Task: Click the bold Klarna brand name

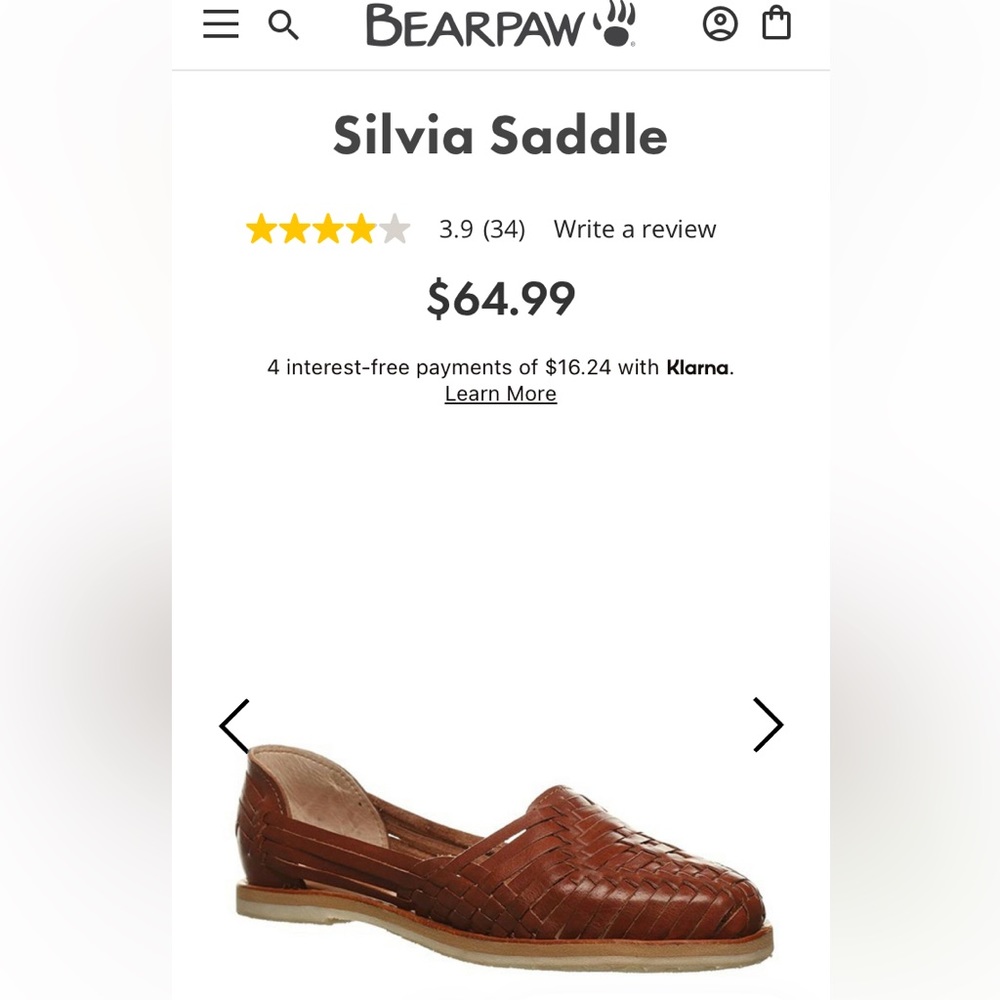Action: [697, 368]
